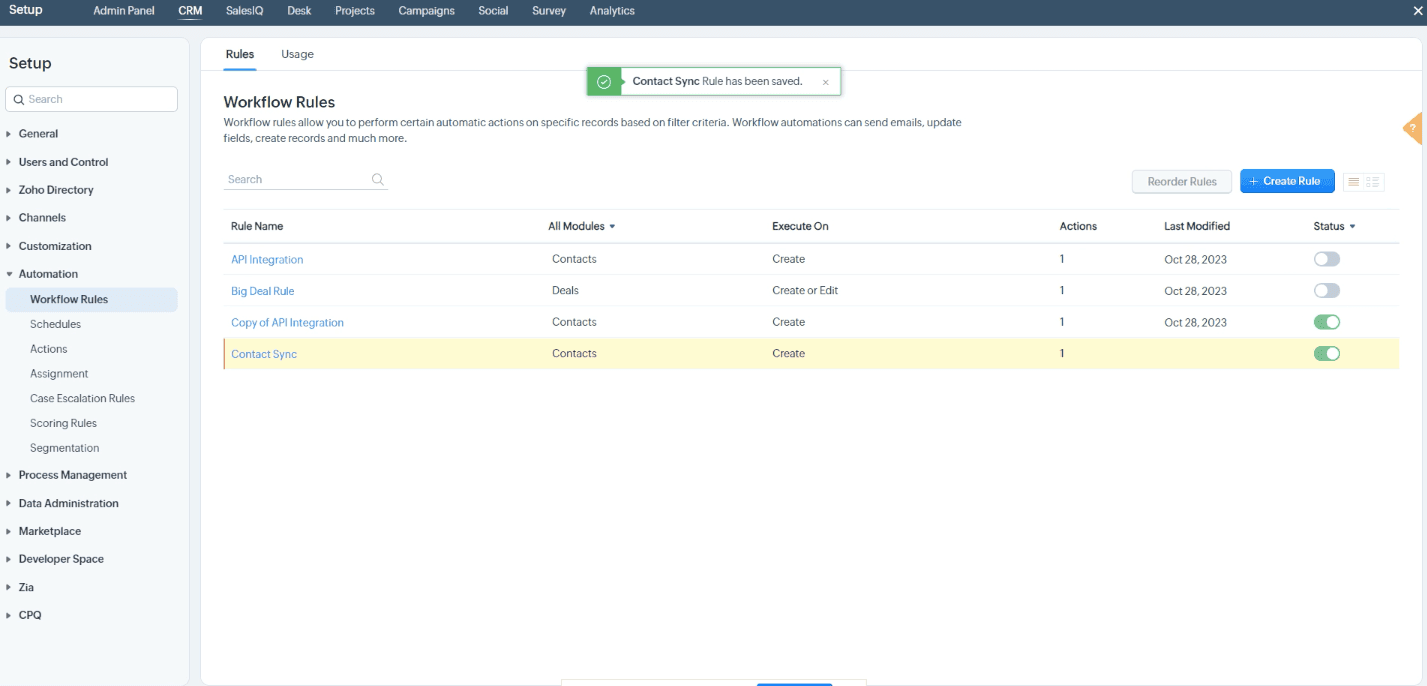The image size is (1427, 686).
Task: Open the Campaigns app from top bar
Action: pos(426,11)
